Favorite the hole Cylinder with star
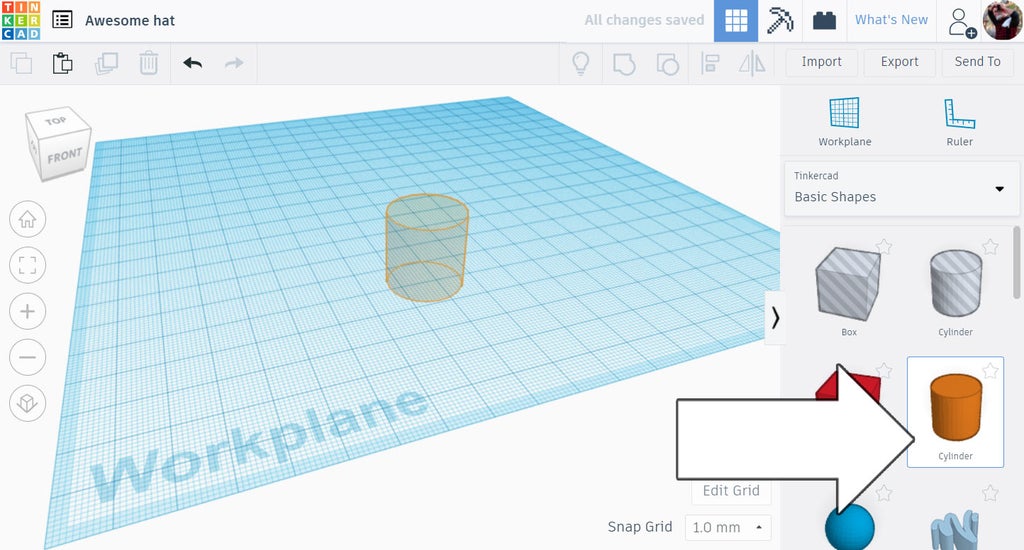This screenshot has height=550, width=1024. pyautogui.click(x=990, y=246)
